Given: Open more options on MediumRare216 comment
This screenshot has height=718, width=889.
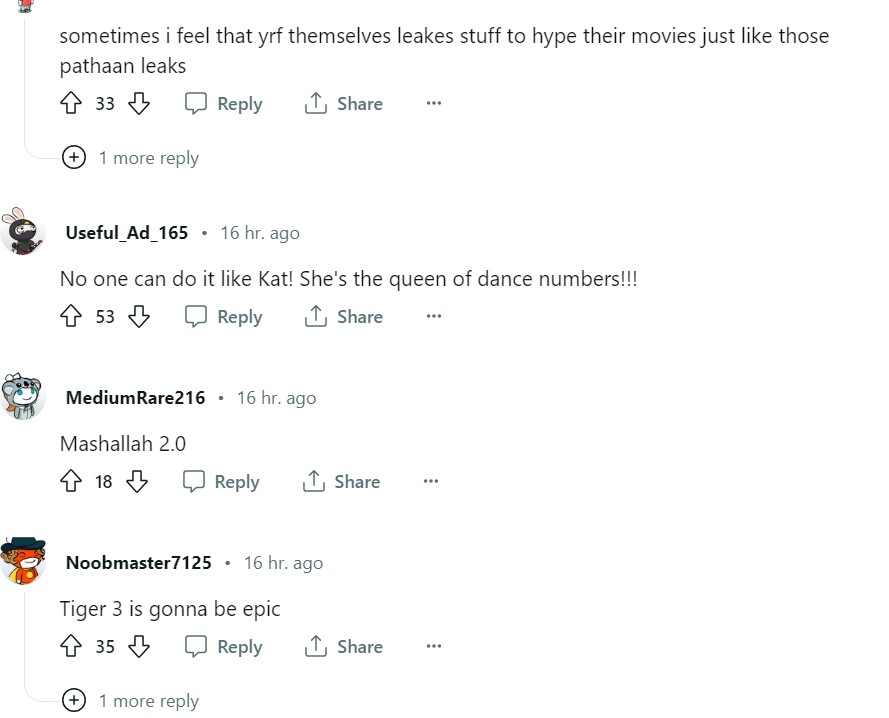Looking at the screenshot, I should (x=431, y=482).
